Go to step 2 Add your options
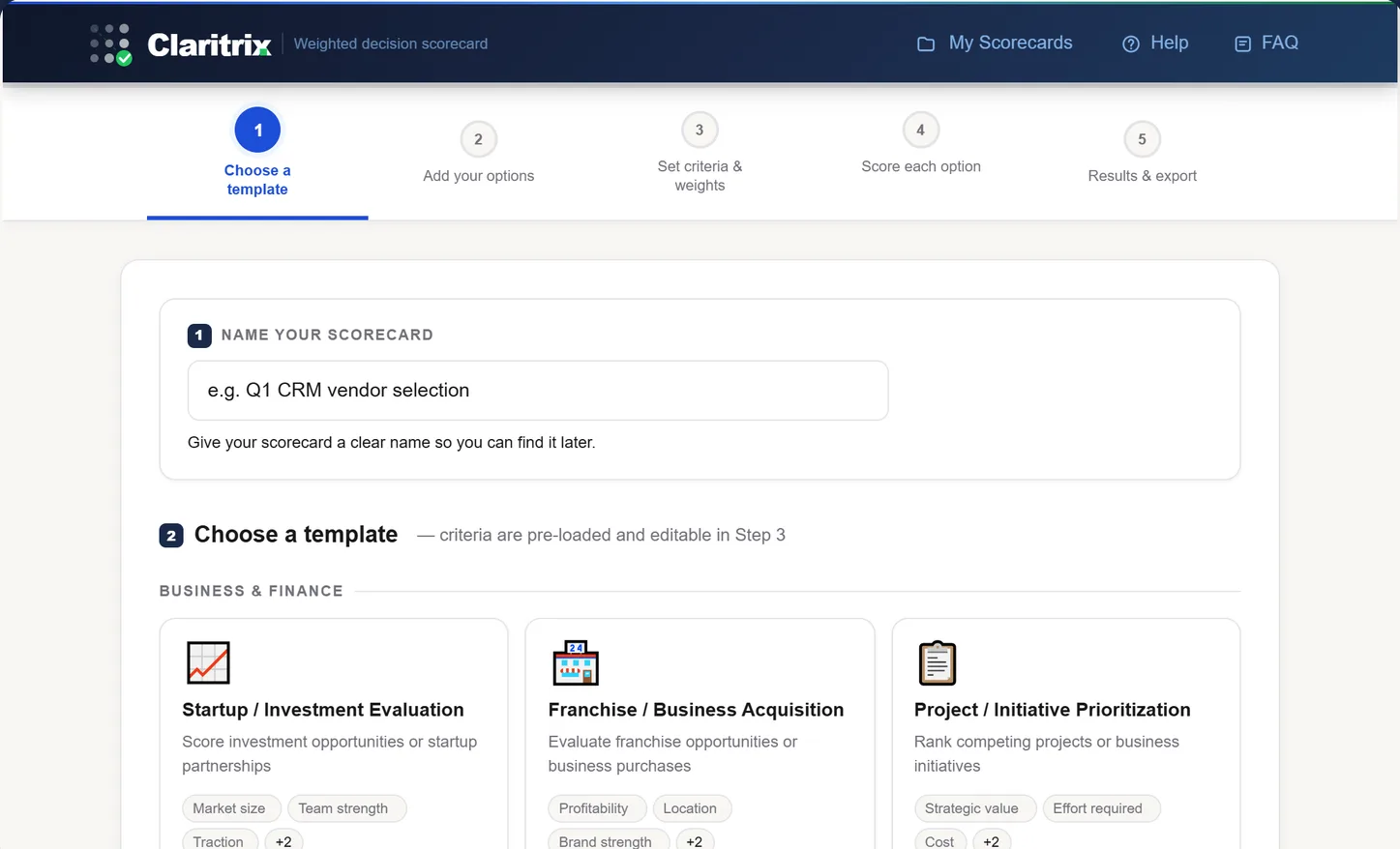The image size is (1400, 849). 479,153
